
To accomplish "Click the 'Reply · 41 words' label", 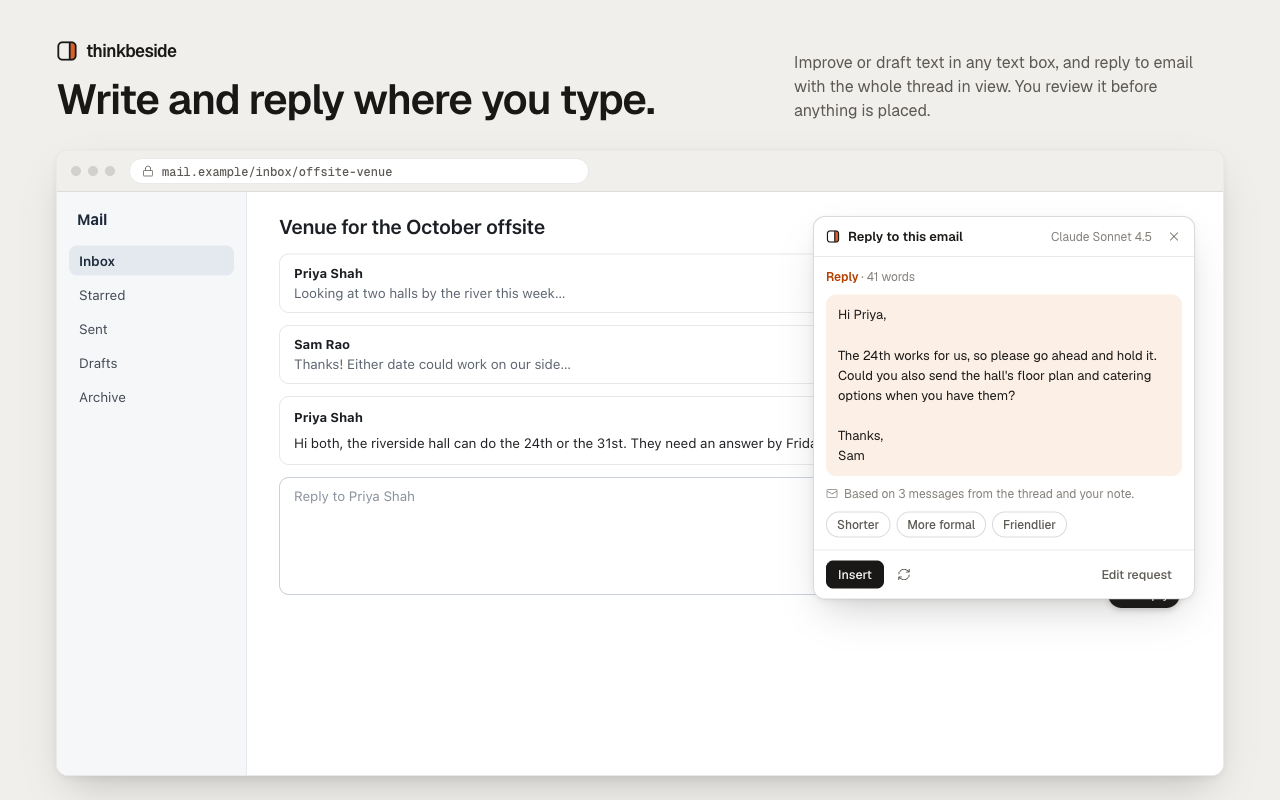I will tap(870, 277).
